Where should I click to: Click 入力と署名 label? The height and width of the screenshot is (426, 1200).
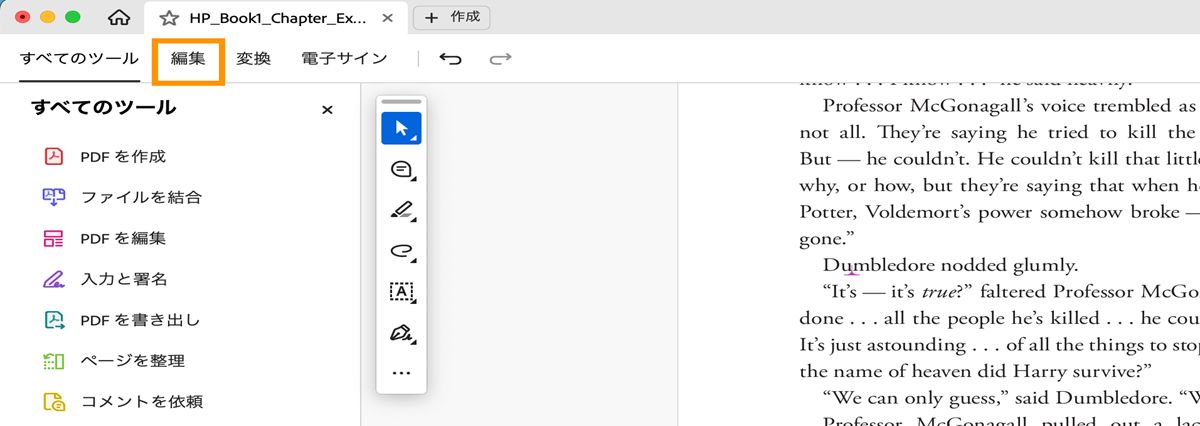[124, 279]
